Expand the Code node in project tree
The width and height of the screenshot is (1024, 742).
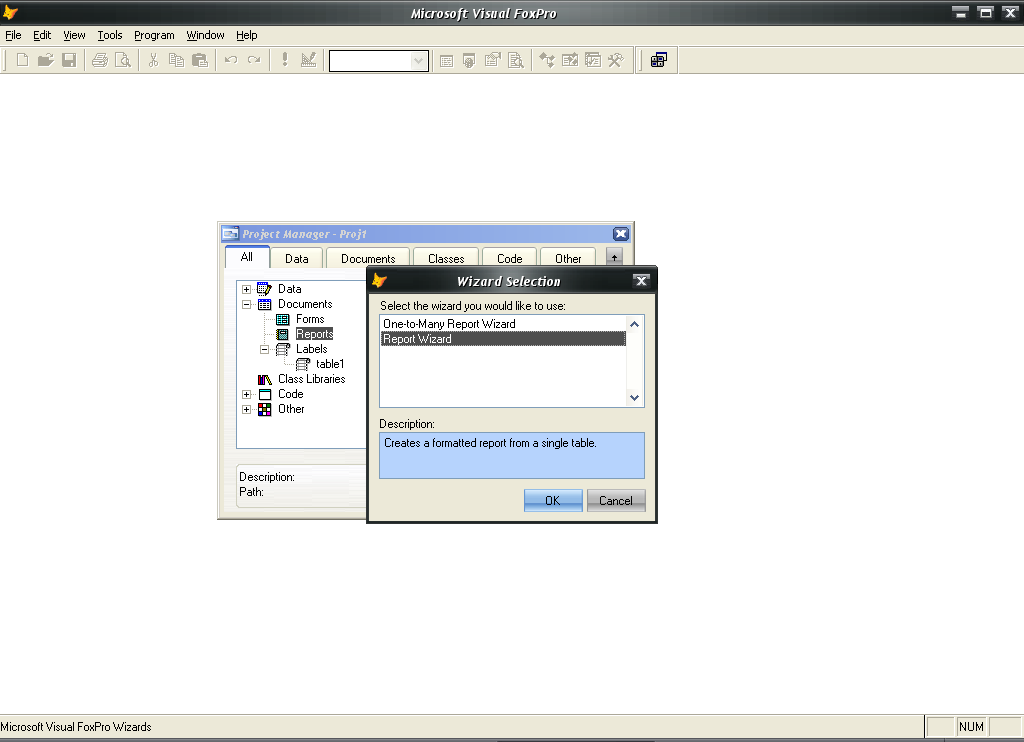click(246, 395)
